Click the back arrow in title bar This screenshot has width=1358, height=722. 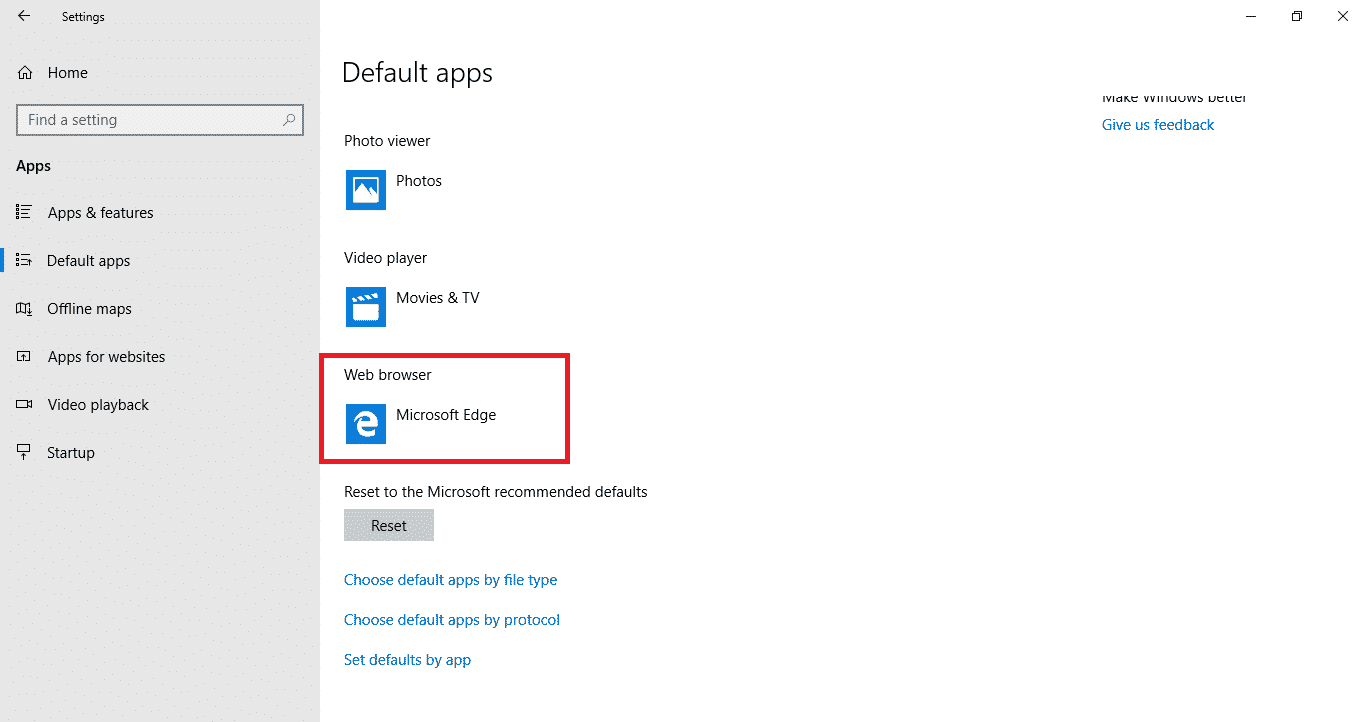(24, 16)
